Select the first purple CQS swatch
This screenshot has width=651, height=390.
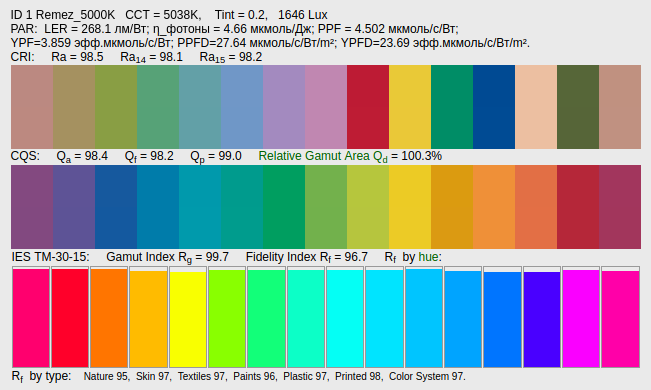pos(32,207)
